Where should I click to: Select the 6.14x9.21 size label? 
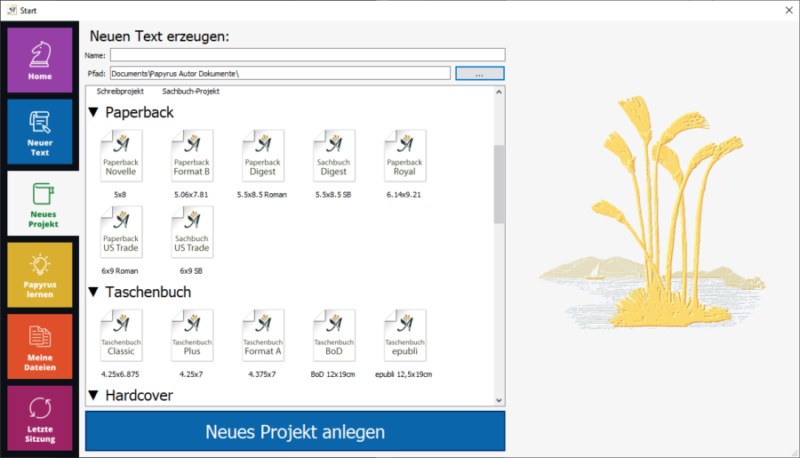pos(404,194)
